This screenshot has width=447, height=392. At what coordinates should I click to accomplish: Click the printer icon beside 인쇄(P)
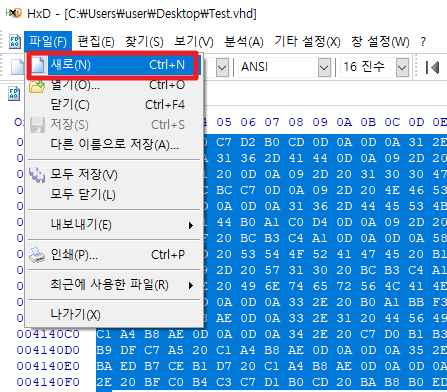point(37,255)
